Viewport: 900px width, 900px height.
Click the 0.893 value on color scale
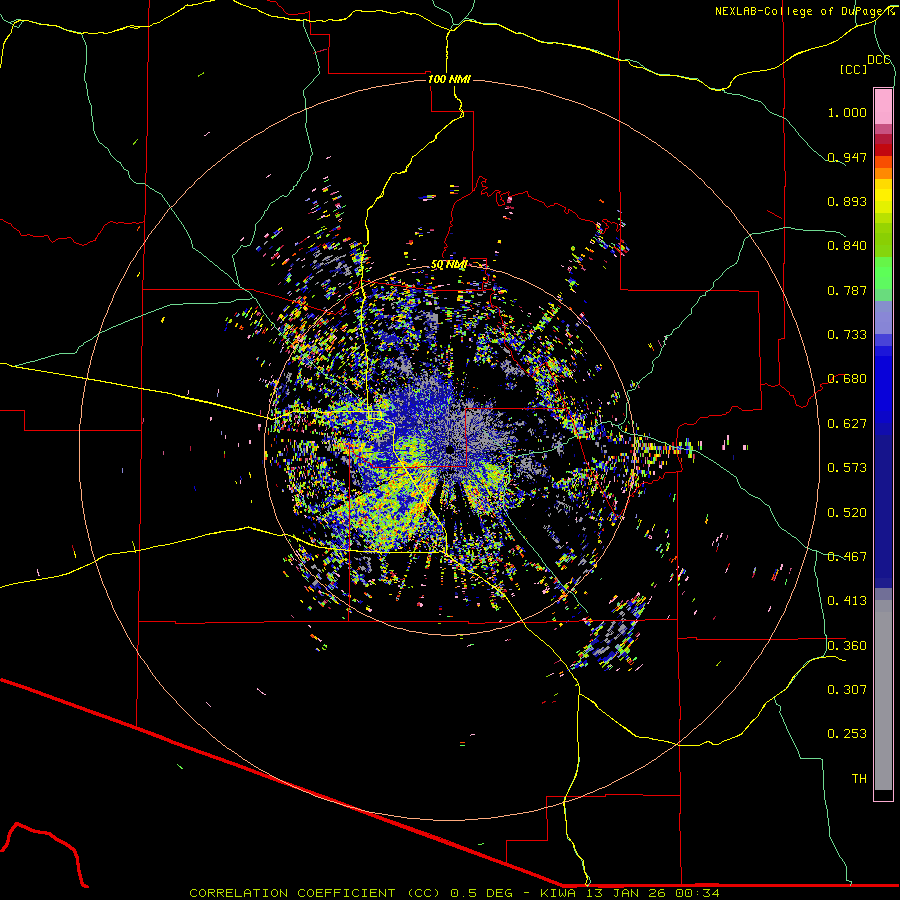click(x=847, y=201)
